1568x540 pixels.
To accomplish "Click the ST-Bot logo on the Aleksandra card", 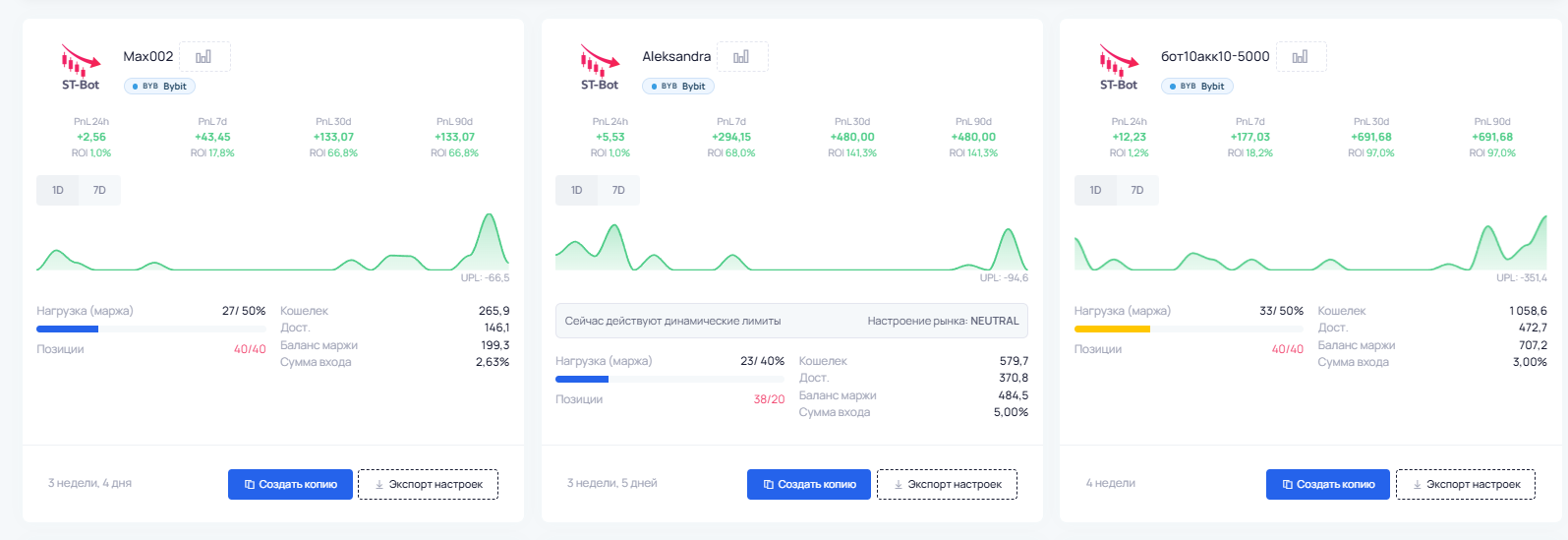I will [x=600, y=67].
